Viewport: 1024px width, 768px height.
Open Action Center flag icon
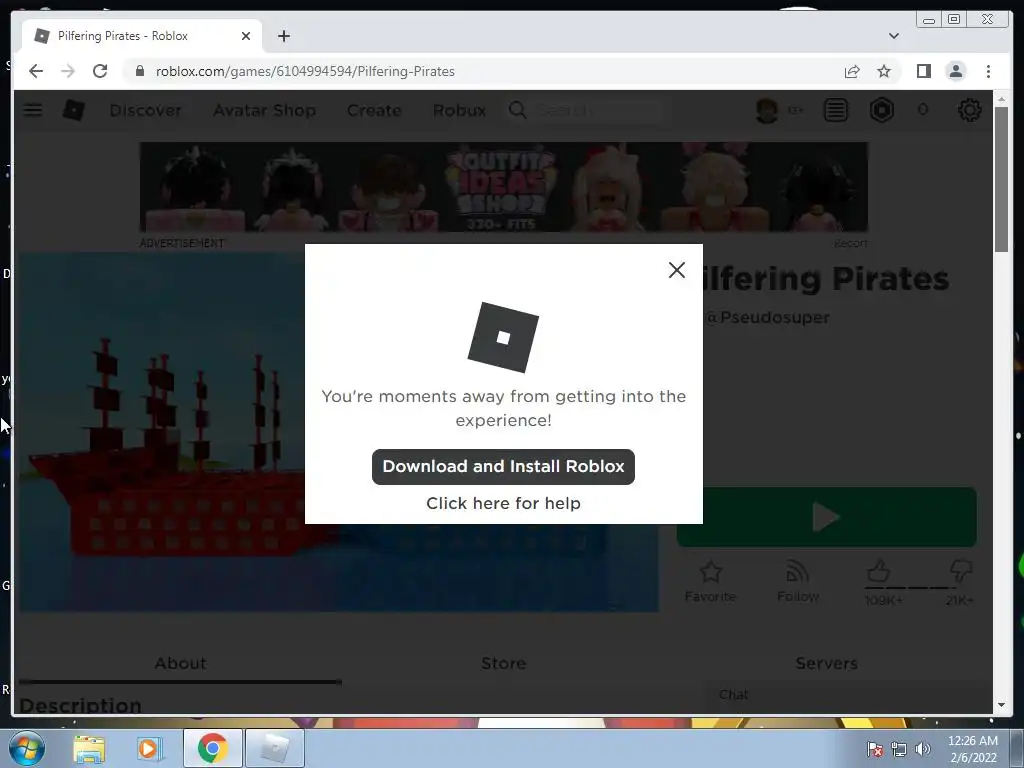[875, 749]
